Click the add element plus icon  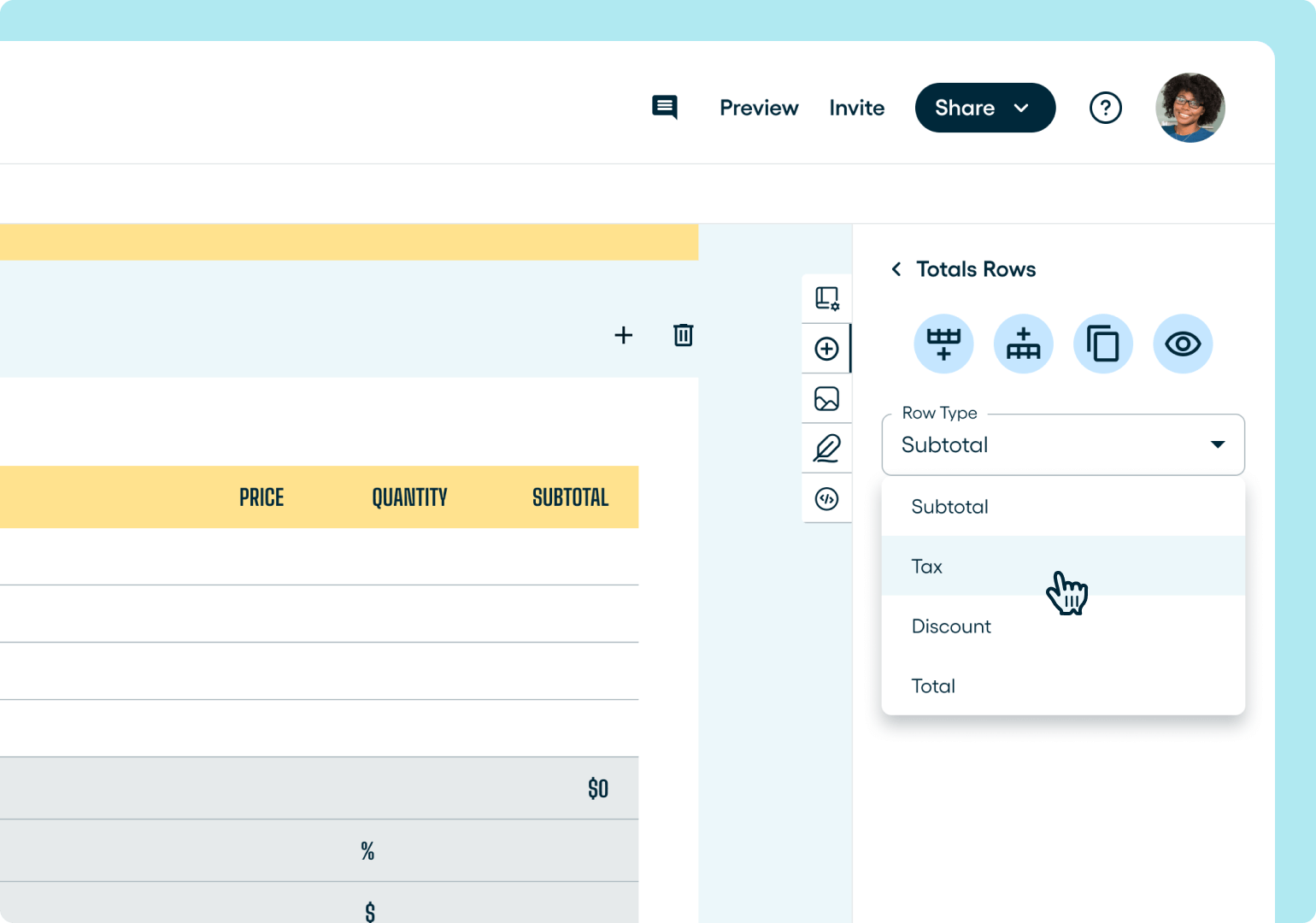pyautogui.click(x=826, y=348)
